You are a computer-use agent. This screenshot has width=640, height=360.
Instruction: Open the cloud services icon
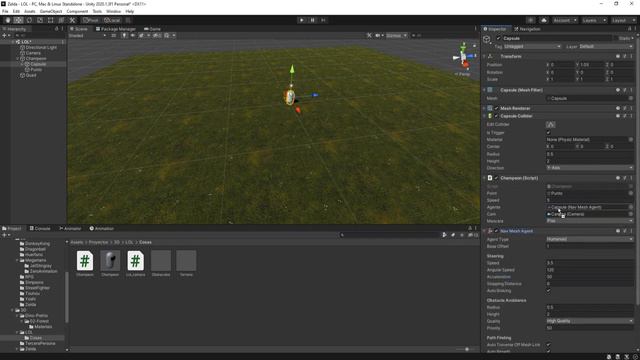pyautogui.click(x=544, y=20)
